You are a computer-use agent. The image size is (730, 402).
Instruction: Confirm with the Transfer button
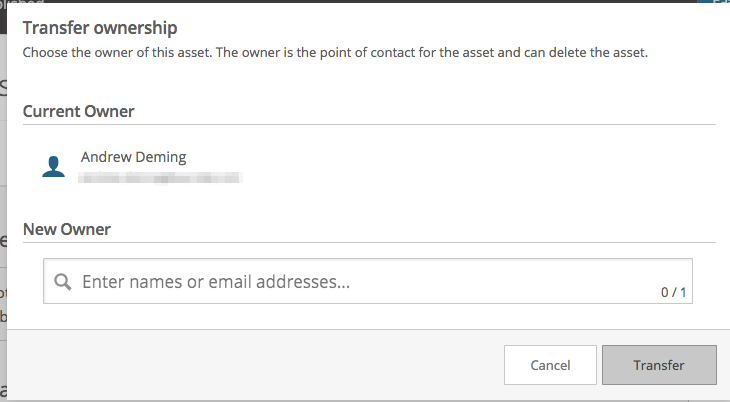point(659,365)
